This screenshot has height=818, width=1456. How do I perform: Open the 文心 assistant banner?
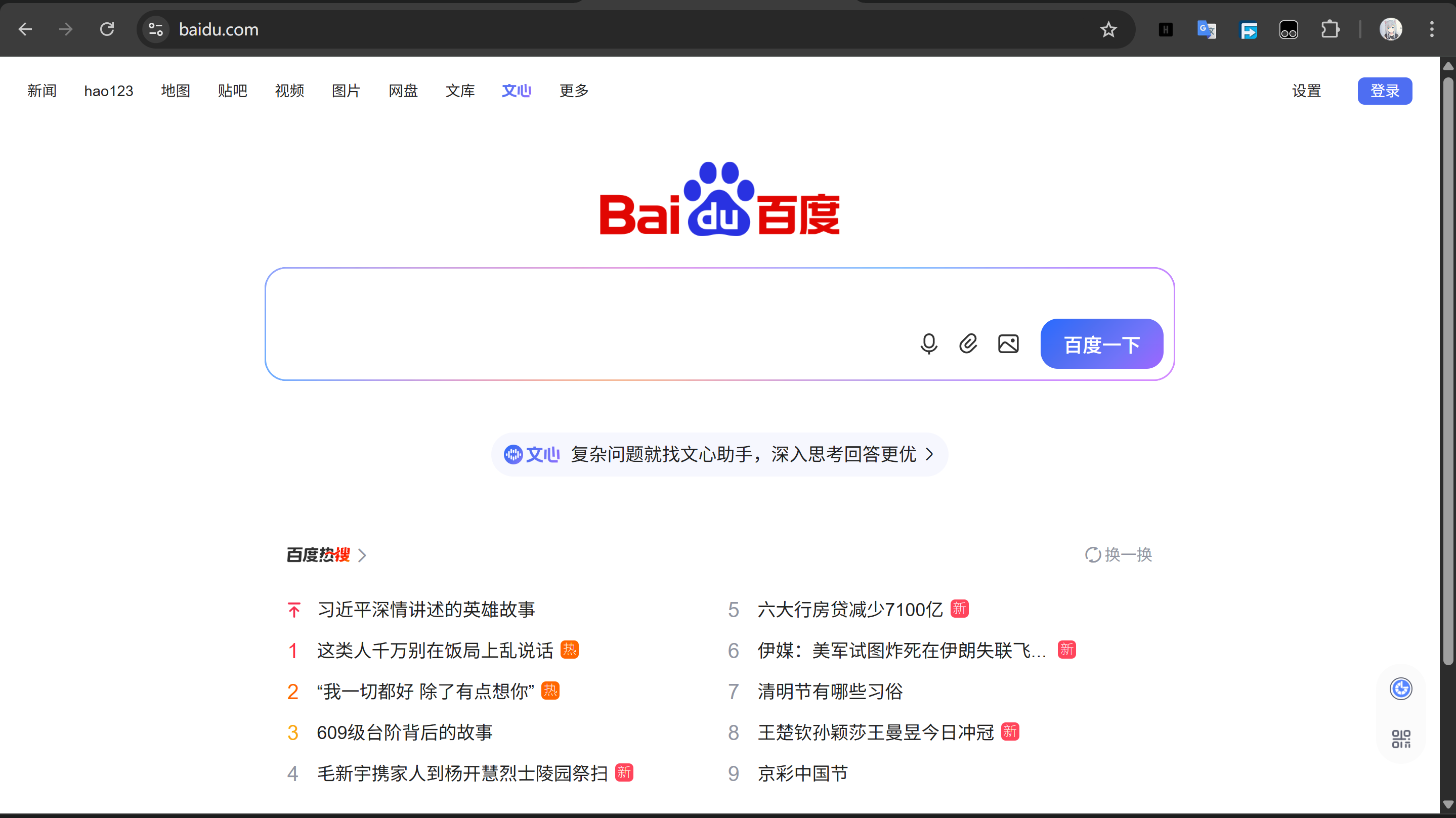719,454
